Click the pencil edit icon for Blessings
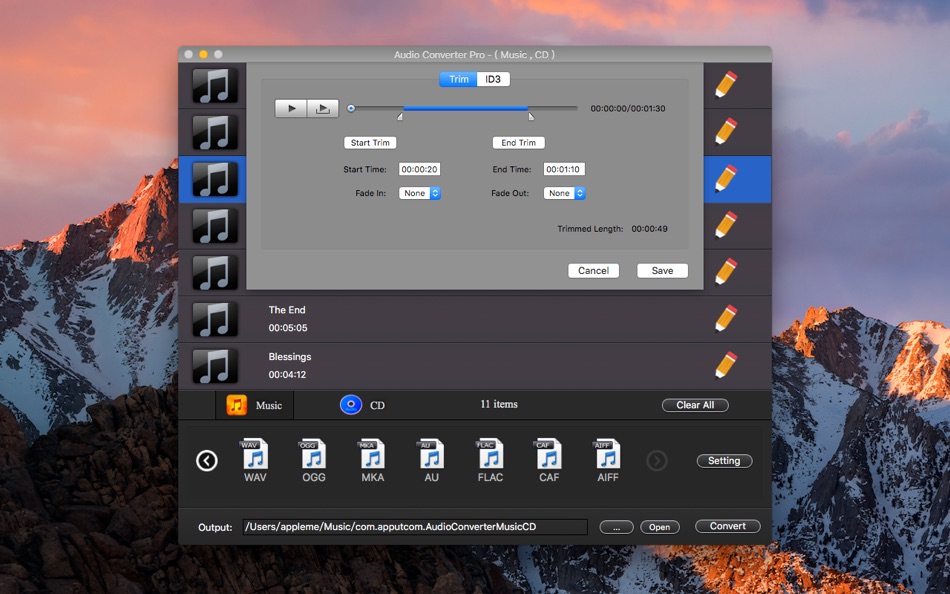Screen dimensions: 950x594 click(x=726, y=365)
